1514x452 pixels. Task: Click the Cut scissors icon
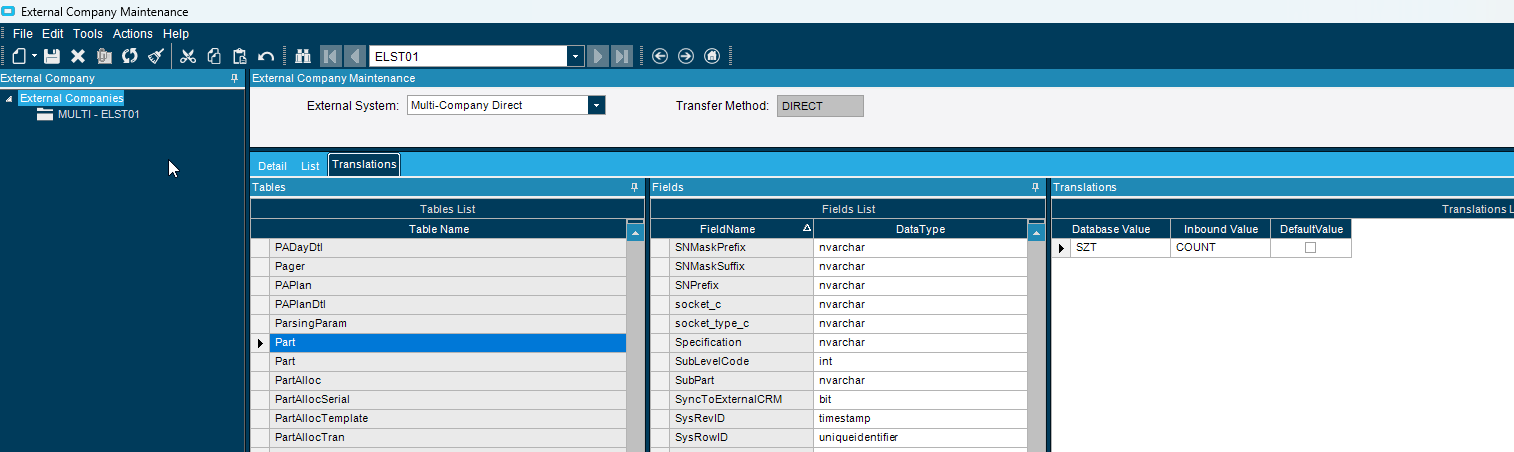(x=187, y=56)
